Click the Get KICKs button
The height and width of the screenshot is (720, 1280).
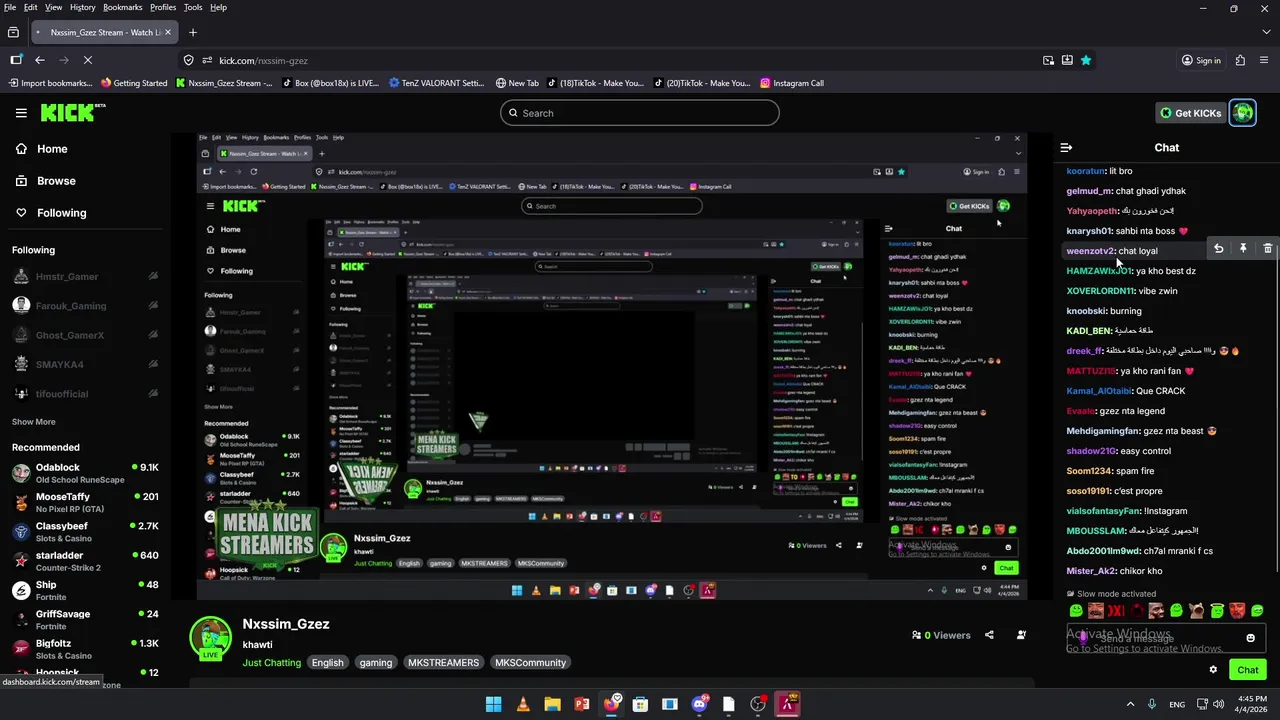(1190, 113)
